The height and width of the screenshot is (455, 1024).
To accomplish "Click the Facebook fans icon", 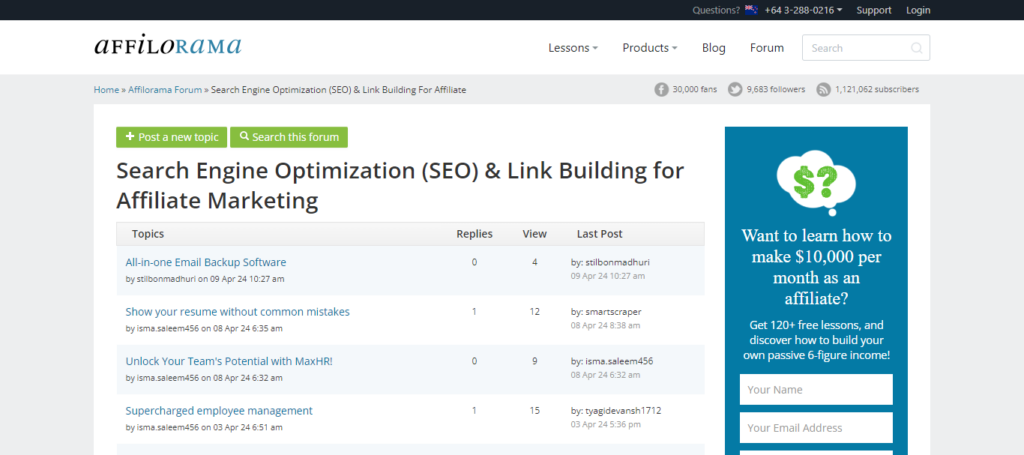I will coord(661,89).
